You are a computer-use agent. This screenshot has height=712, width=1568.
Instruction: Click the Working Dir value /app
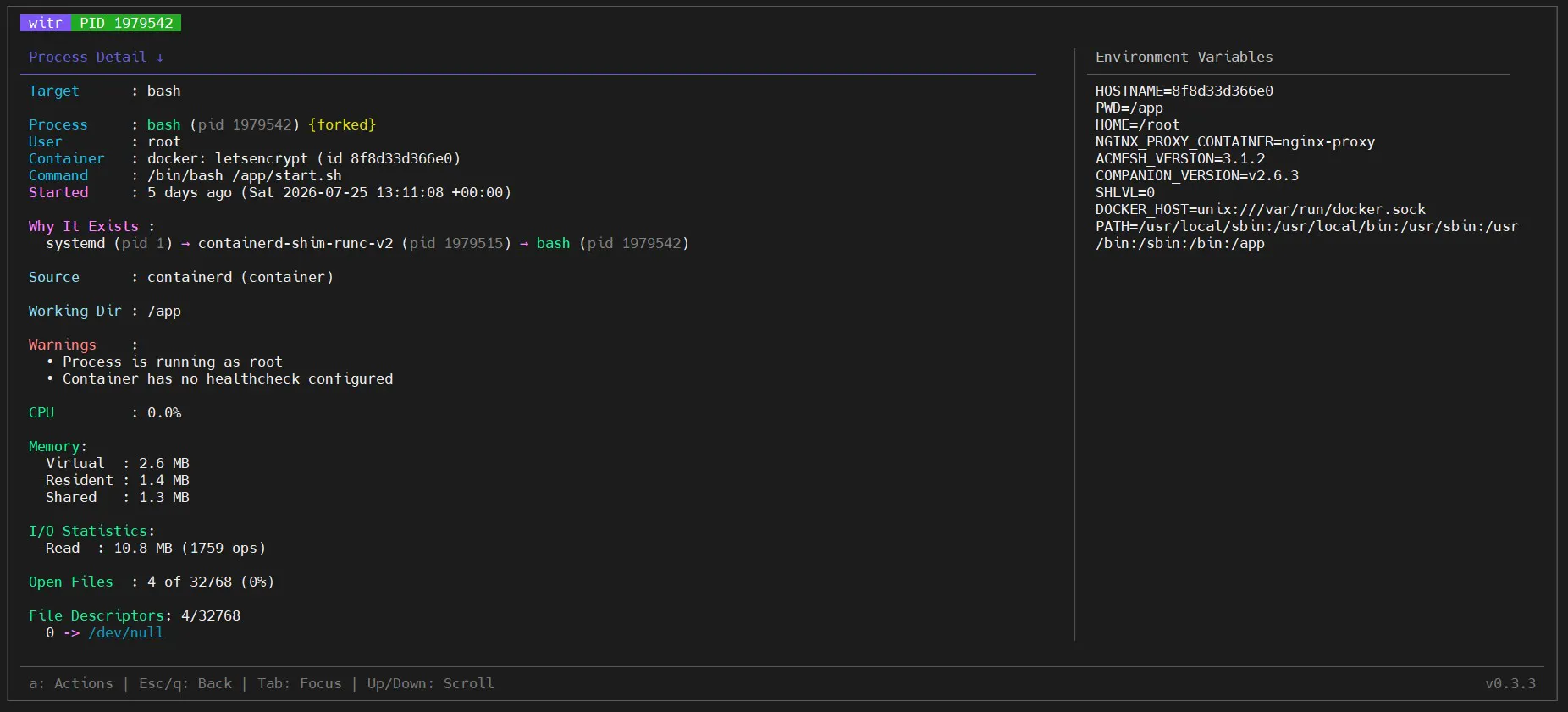coord(163,311)
